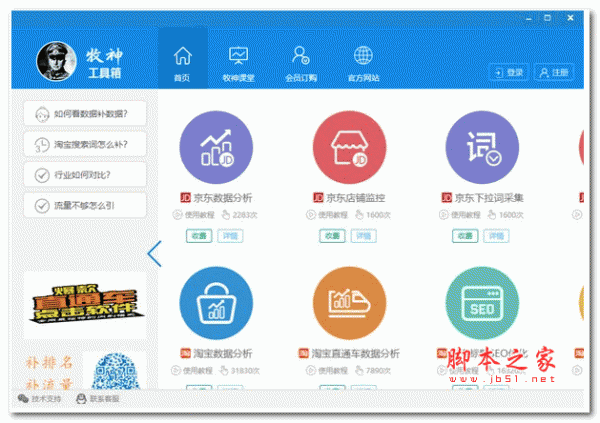Open the 京东数据分析 tool icon

(217, 148)
